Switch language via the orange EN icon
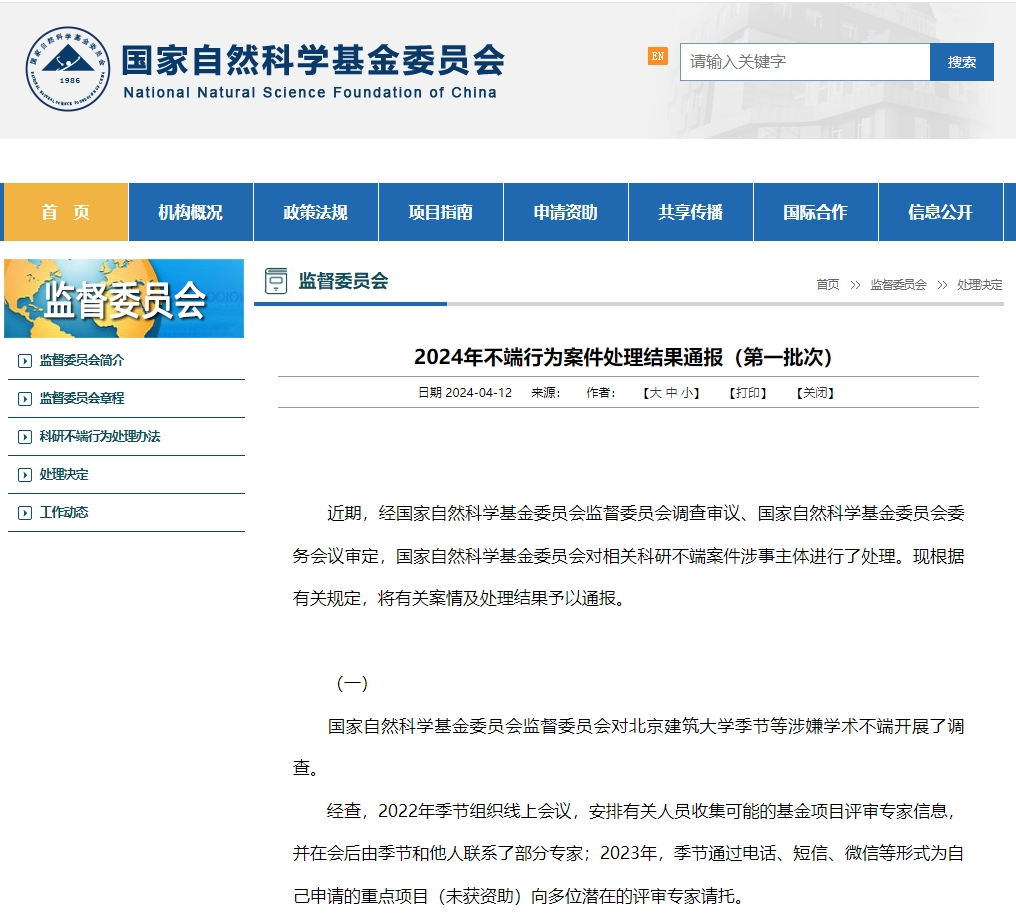This screenshot has height=917, width=1016. click(657, 57)
